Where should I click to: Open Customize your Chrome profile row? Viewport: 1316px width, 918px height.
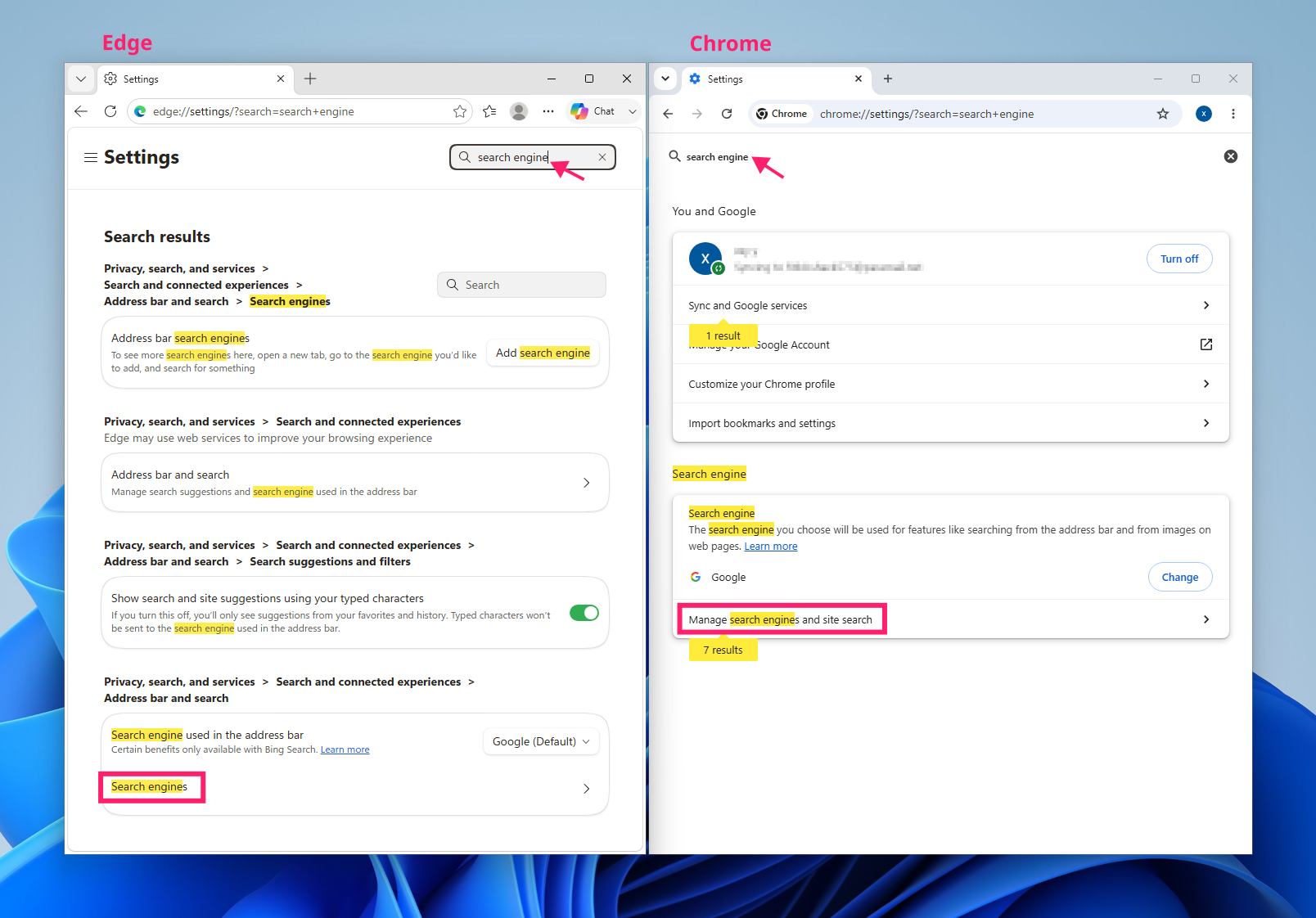(951, 384)
